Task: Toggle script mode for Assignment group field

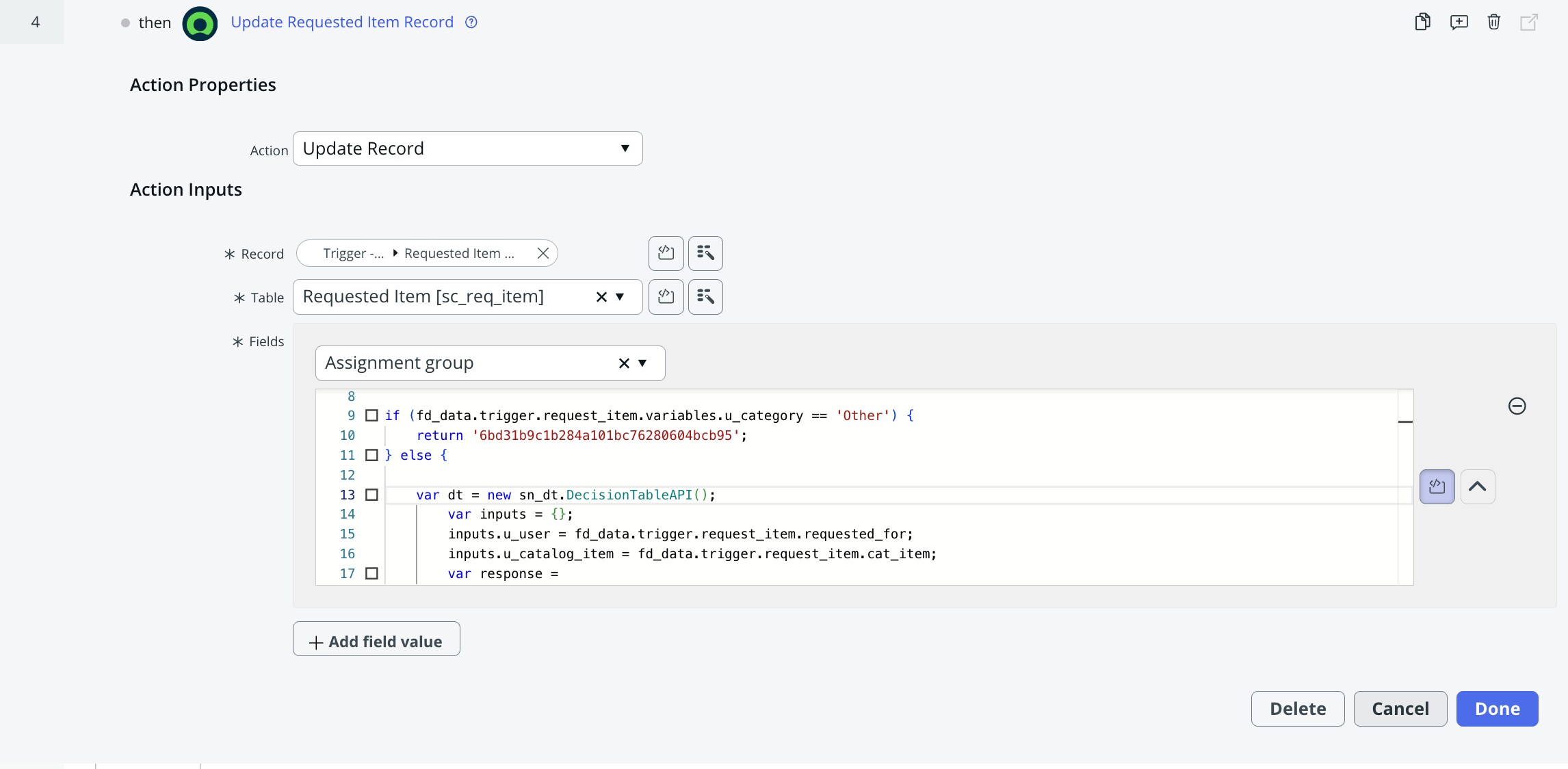Action: point(1437,486)
